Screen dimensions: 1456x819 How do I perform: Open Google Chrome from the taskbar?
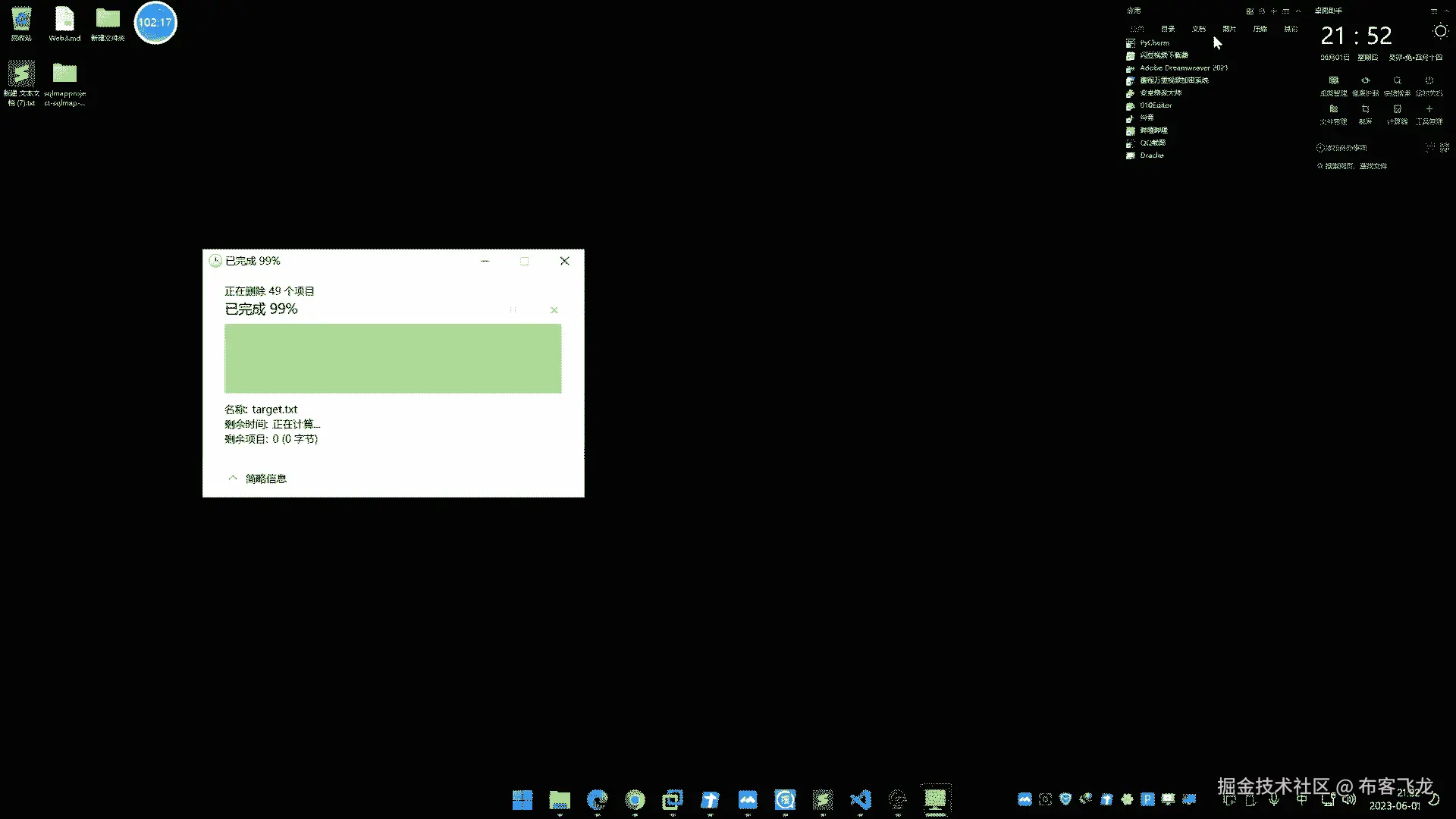coord(635,799)
